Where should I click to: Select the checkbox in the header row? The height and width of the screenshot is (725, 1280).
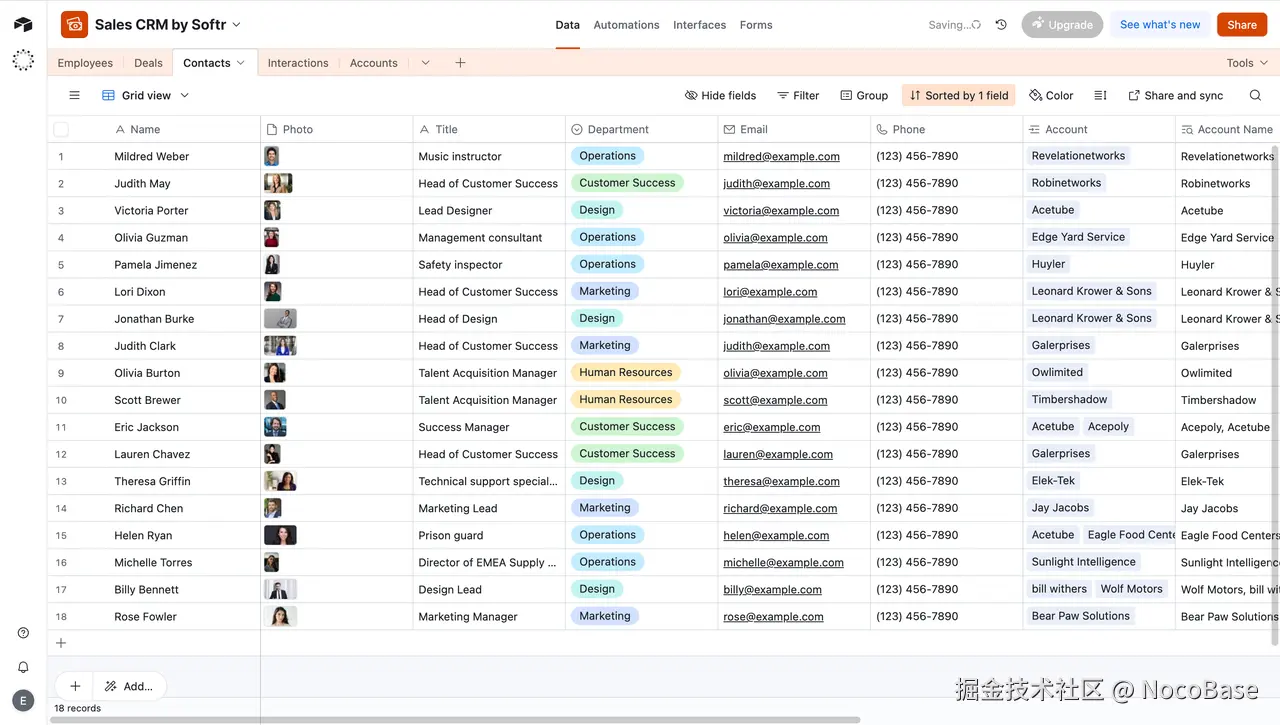pos(60,129)
